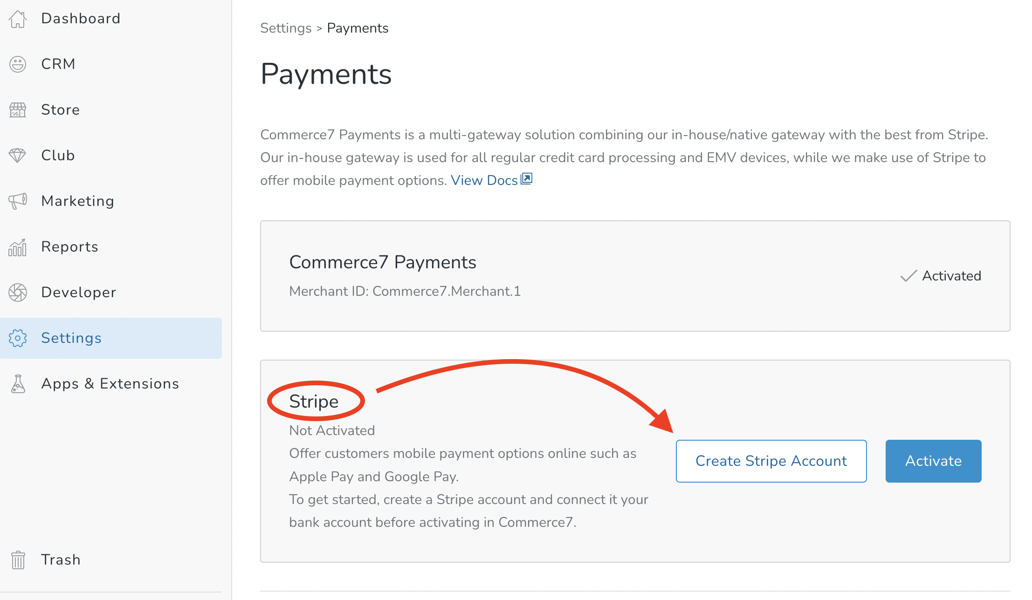Viewport: 1032px width, 600px height.
Task: Click the Trash bin icon
Action: click(x=17, y=559)
